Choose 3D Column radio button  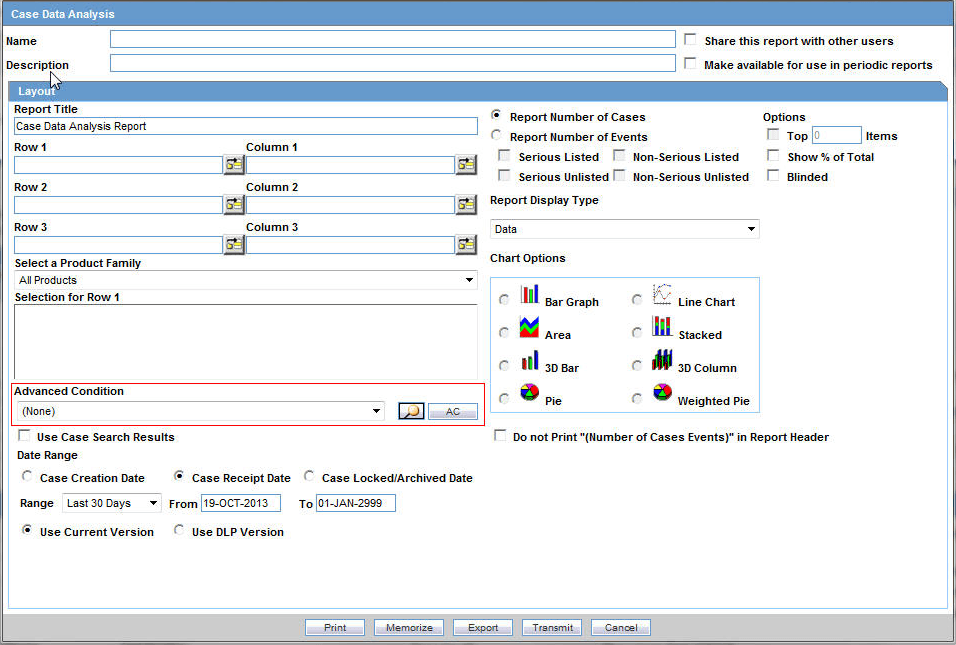tap(637, 366)
